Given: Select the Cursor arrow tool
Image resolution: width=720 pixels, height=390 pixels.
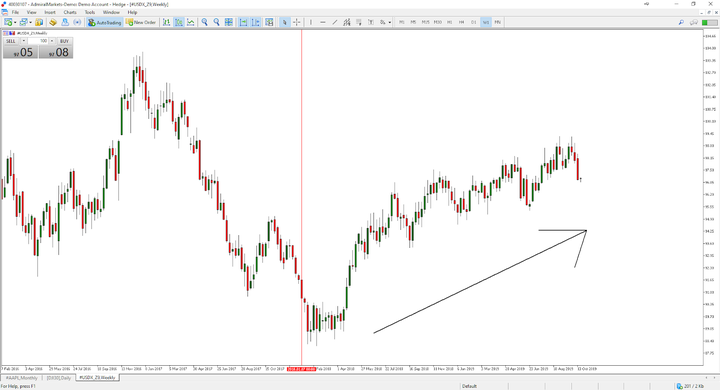Looking at the screenshot, I should pos(285,22).
